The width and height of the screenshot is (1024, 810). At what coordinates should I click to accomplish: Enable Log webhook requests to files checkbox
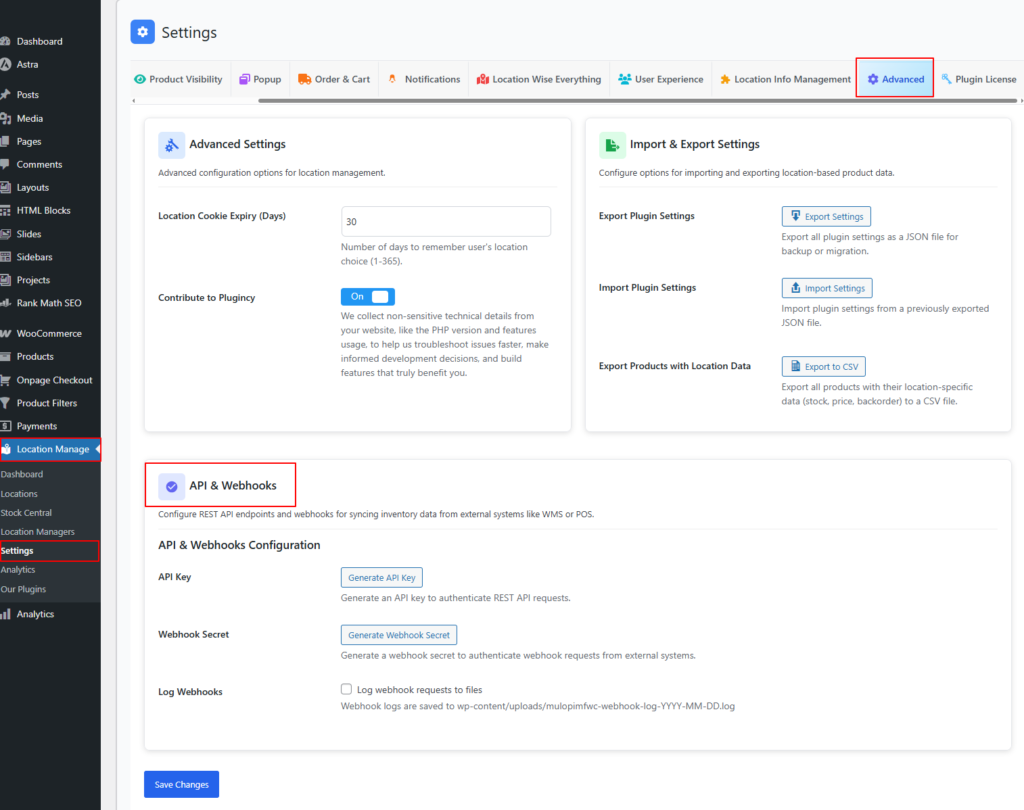(x=347, y=689)
